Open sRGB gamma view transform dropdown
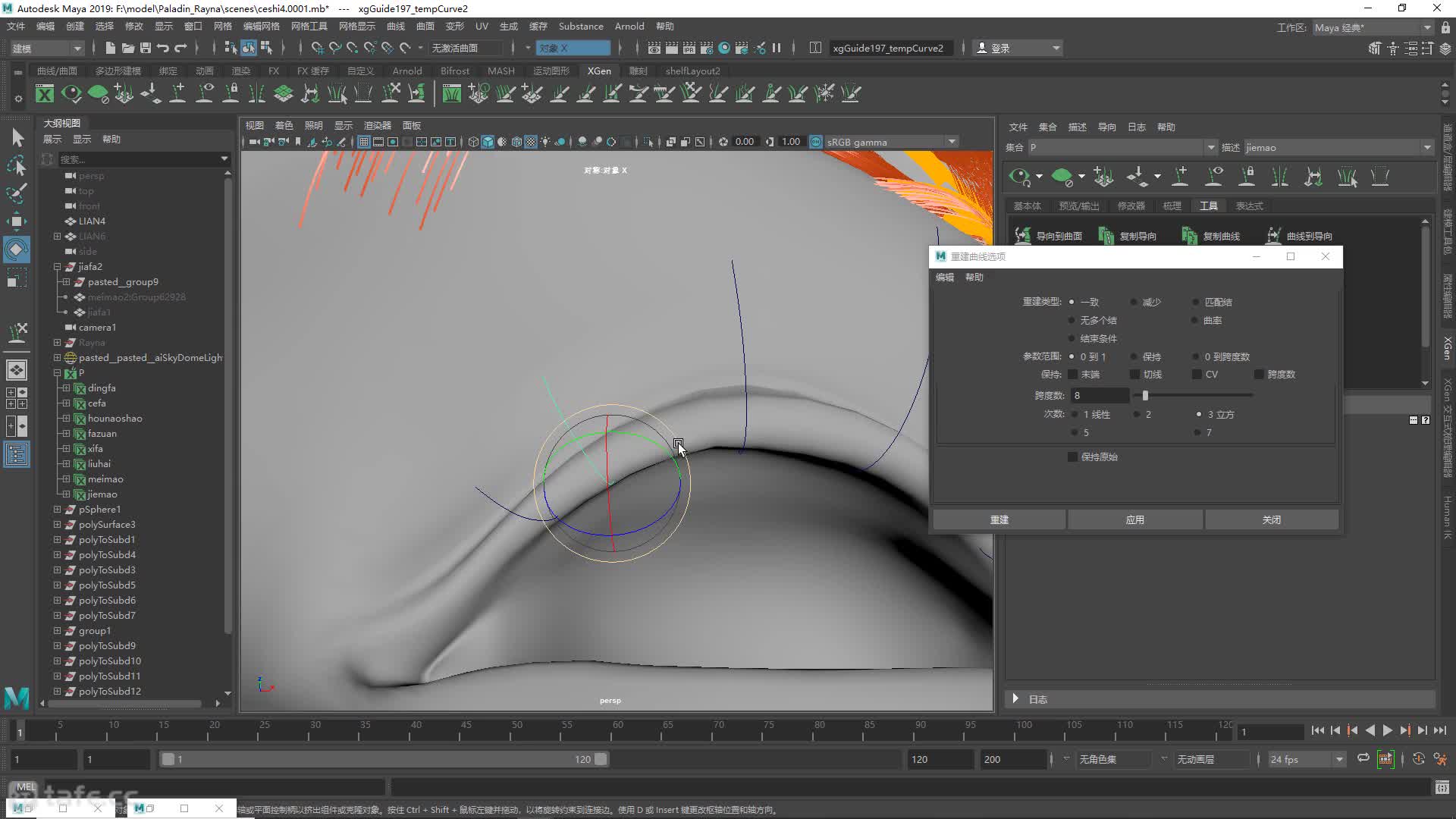The image size is (1456, 819). 891,142
